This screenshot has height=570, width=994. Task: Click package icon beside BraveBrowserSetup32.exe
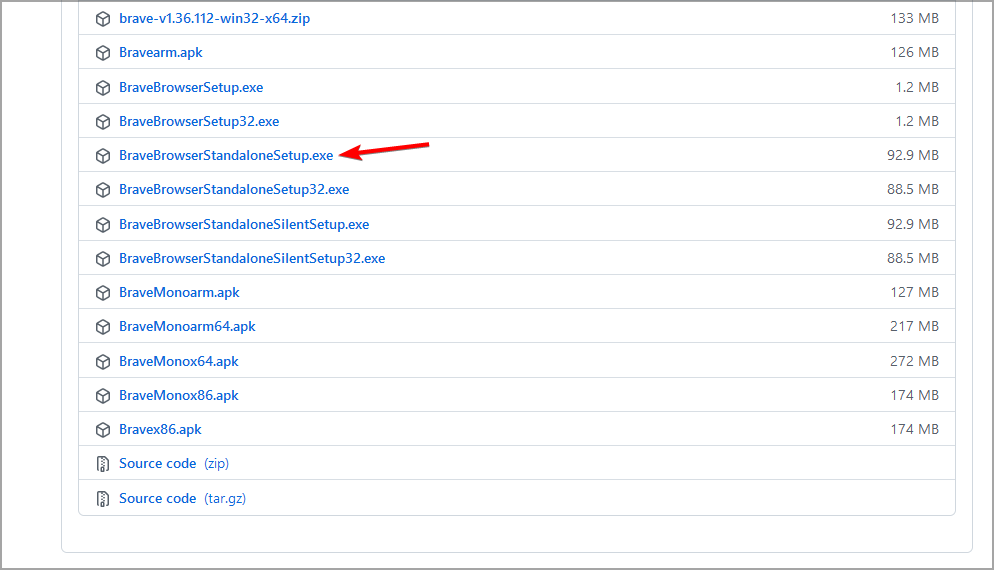[x=103, y=122]
